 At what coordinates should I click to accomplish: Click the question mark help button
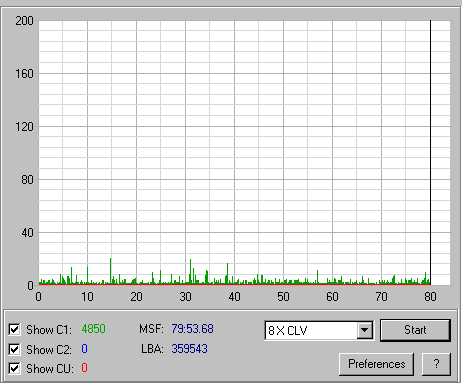tap(436, 364)
